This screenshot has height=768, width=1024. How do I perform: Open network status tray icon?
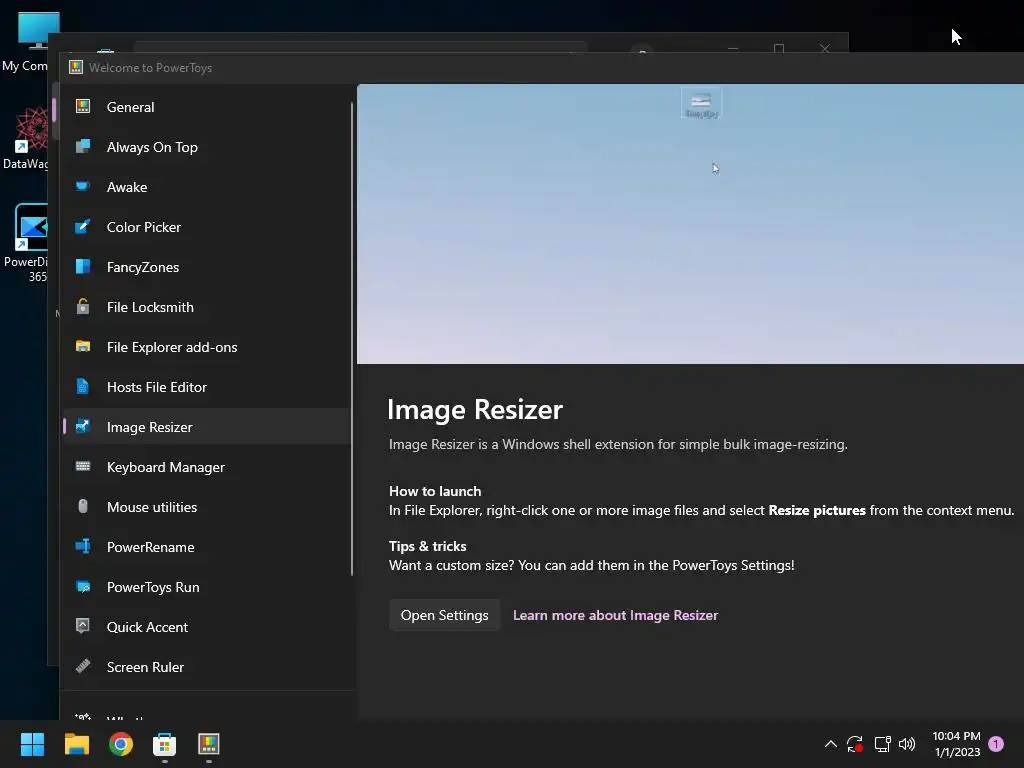pyautogui.click(x=882, y=744)
